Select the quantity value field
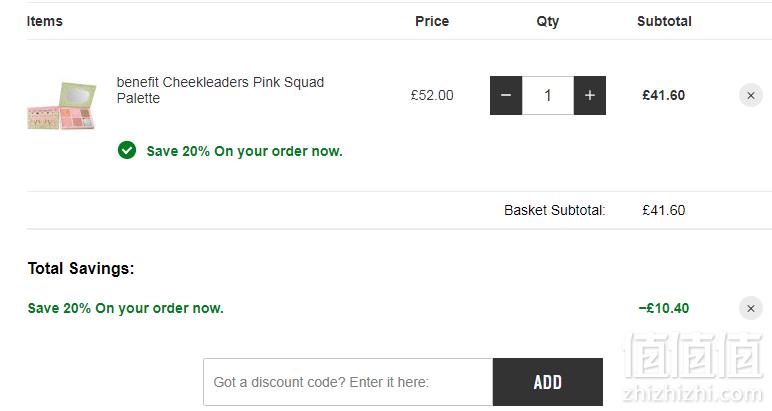772x411 pixels. click(x=547, y=95)
